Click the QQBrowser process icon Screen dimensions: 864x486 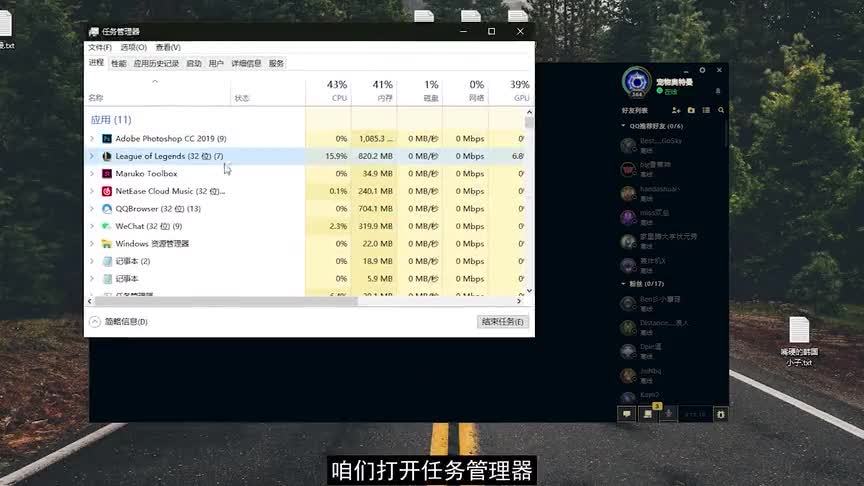click(107, 209)
